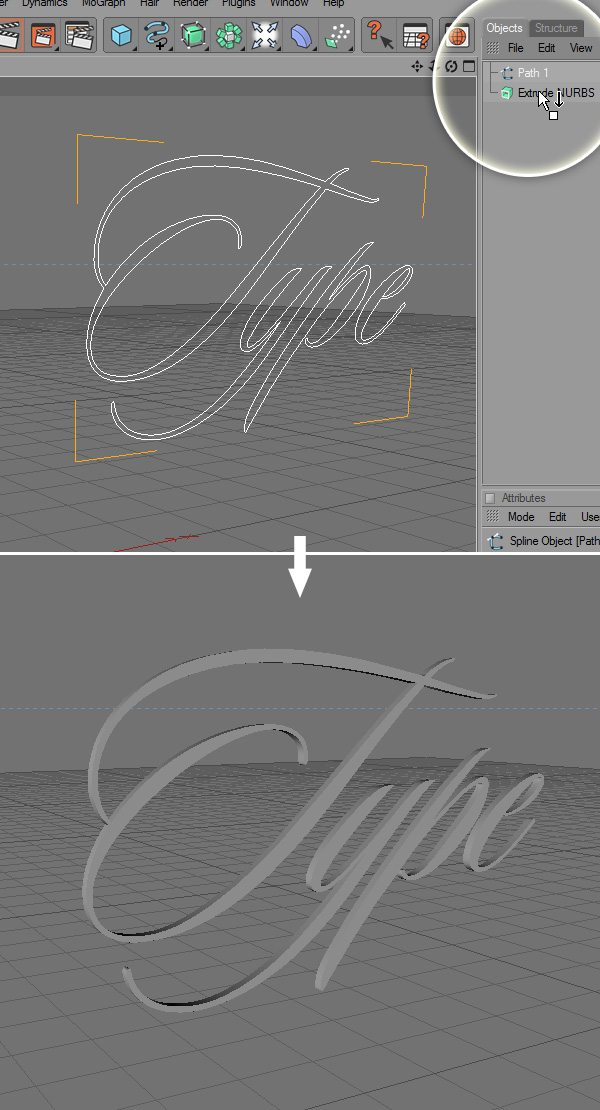Click the HyperNURBS generator icon
This screenshot has height=1110, width=600.
tap(193, 37)
